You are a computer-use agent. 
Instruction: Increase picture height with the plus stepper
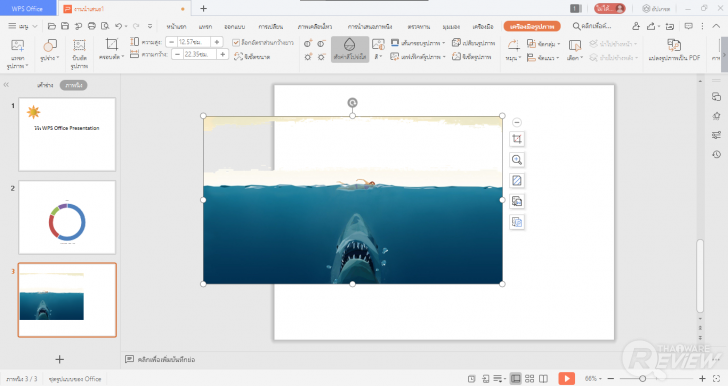click(217, 42)
